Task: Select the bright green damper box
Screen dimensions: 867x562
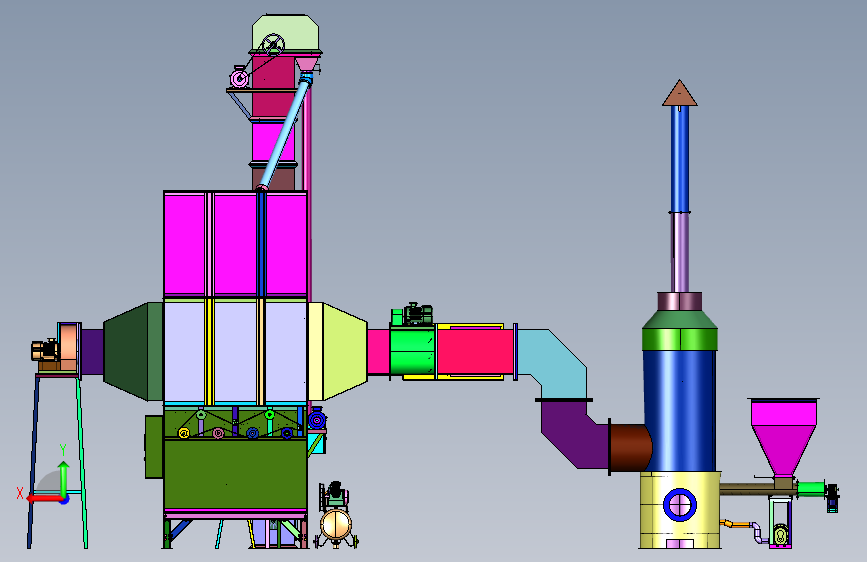Action: pos(412,351)
